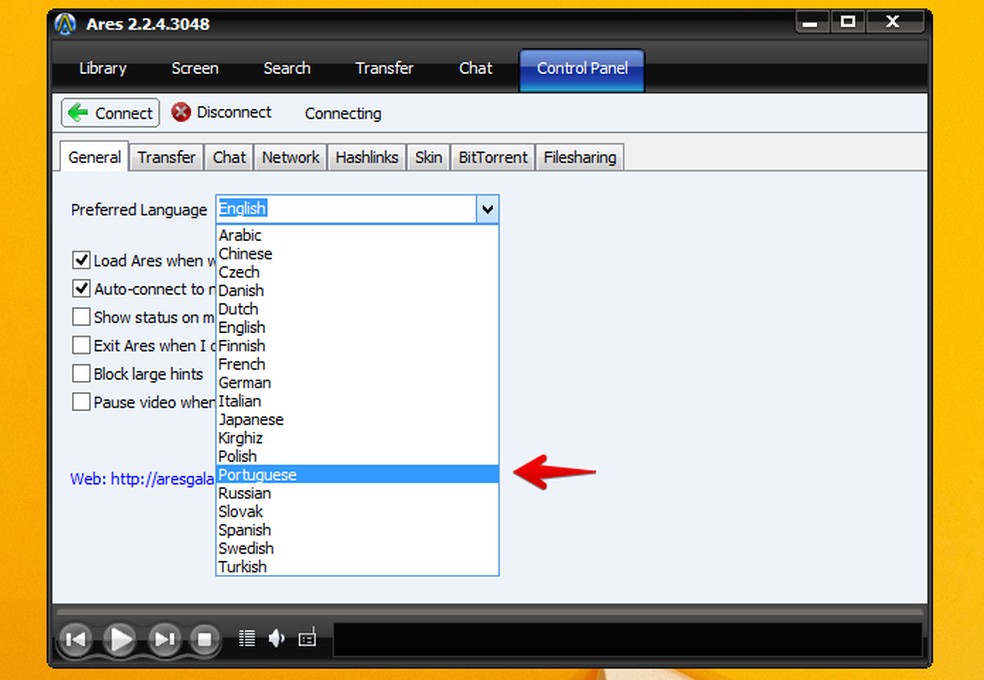Open the BitTorrent settings tab
Image resolution: width=984 pixels, height=680 pixels.
(x=493, y=157)
